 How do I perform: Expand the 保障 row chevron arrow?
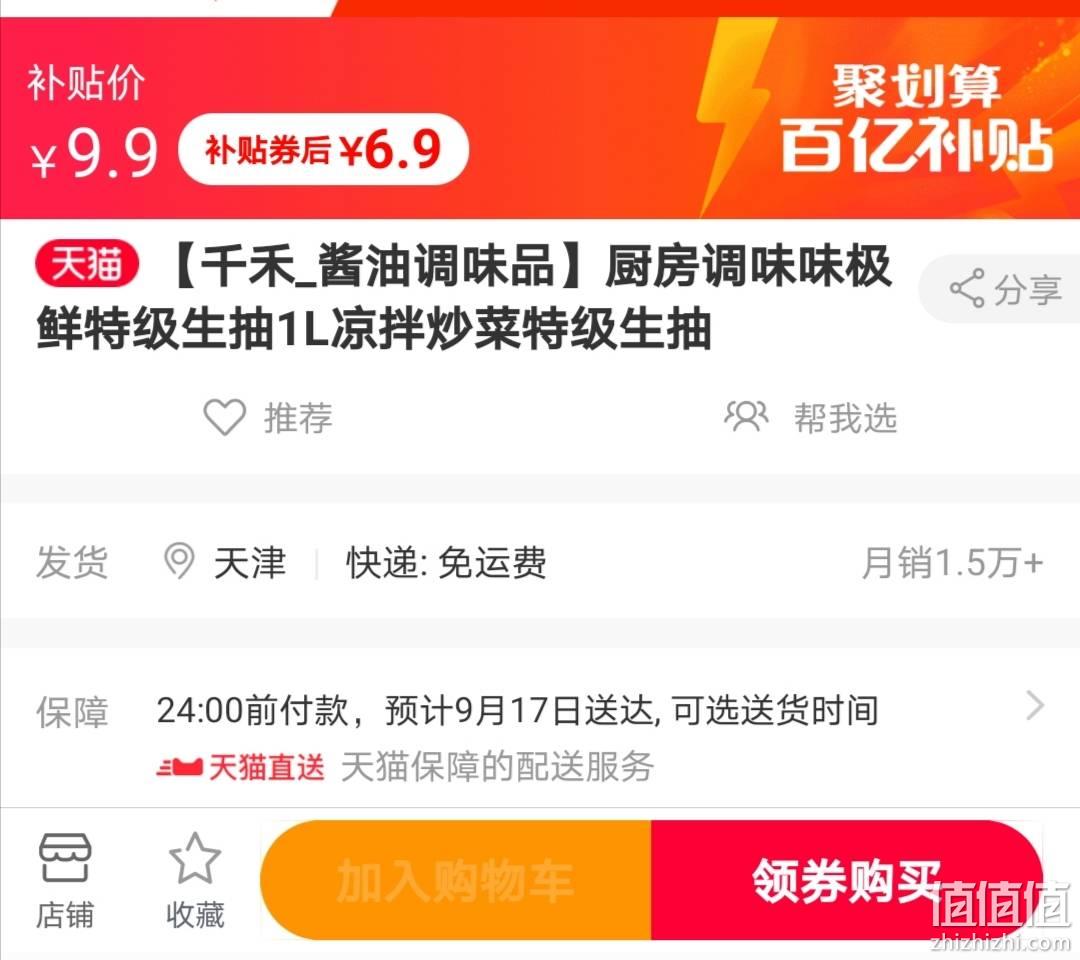[1035, 705]
